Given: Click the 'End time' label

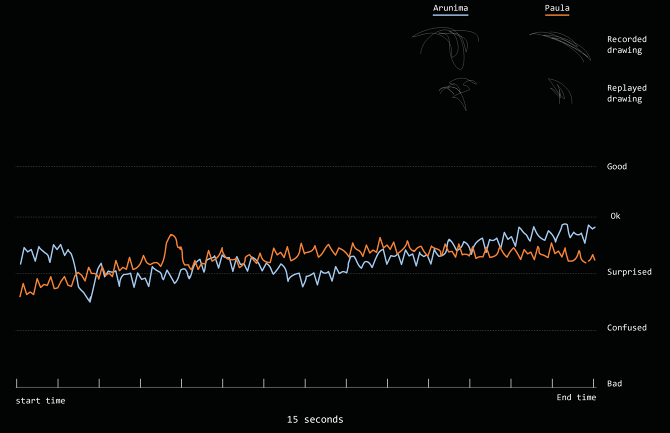Looking at the screenshot, I should click(576, 397).
